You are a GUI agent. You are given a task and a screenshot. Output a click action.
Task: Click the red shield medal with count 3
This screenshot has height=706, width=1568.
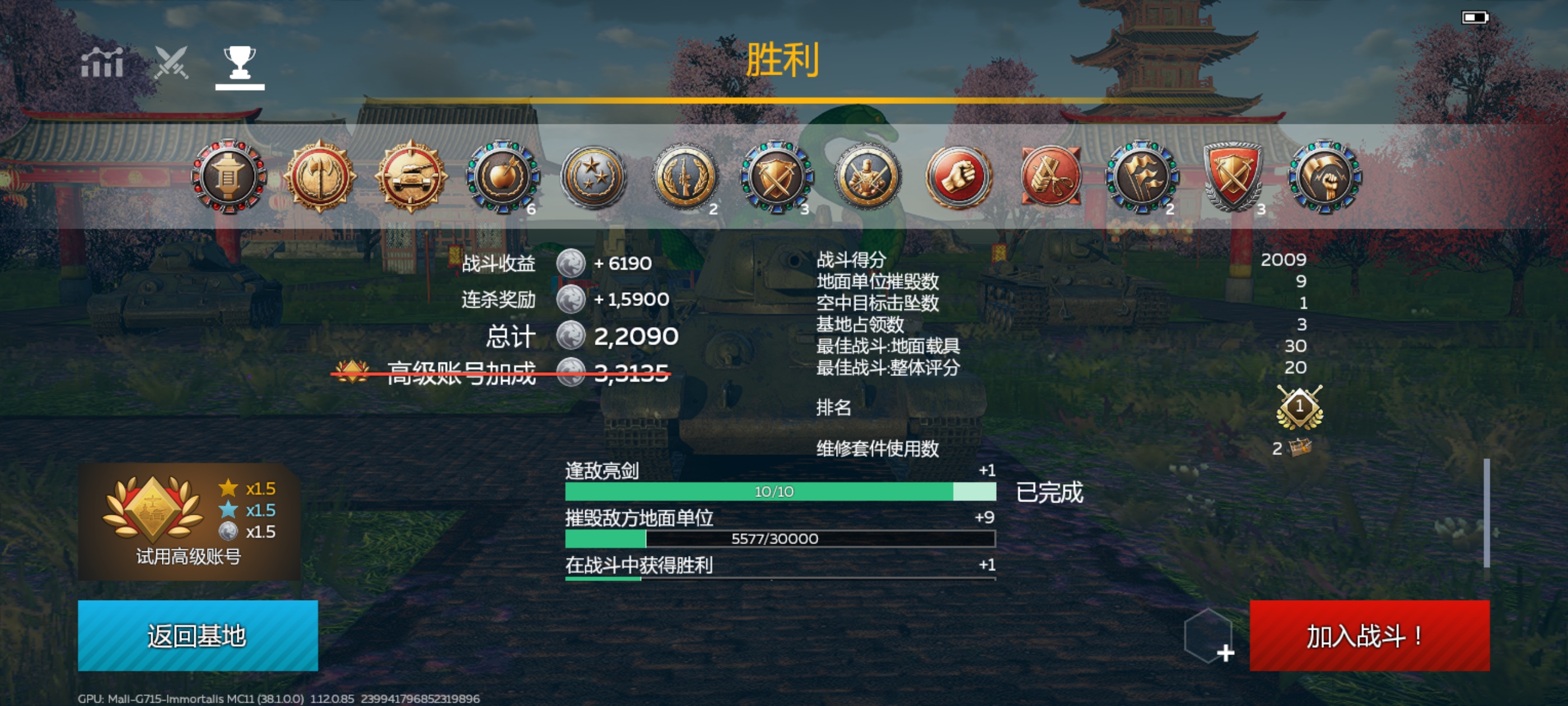pos(1233,176)
